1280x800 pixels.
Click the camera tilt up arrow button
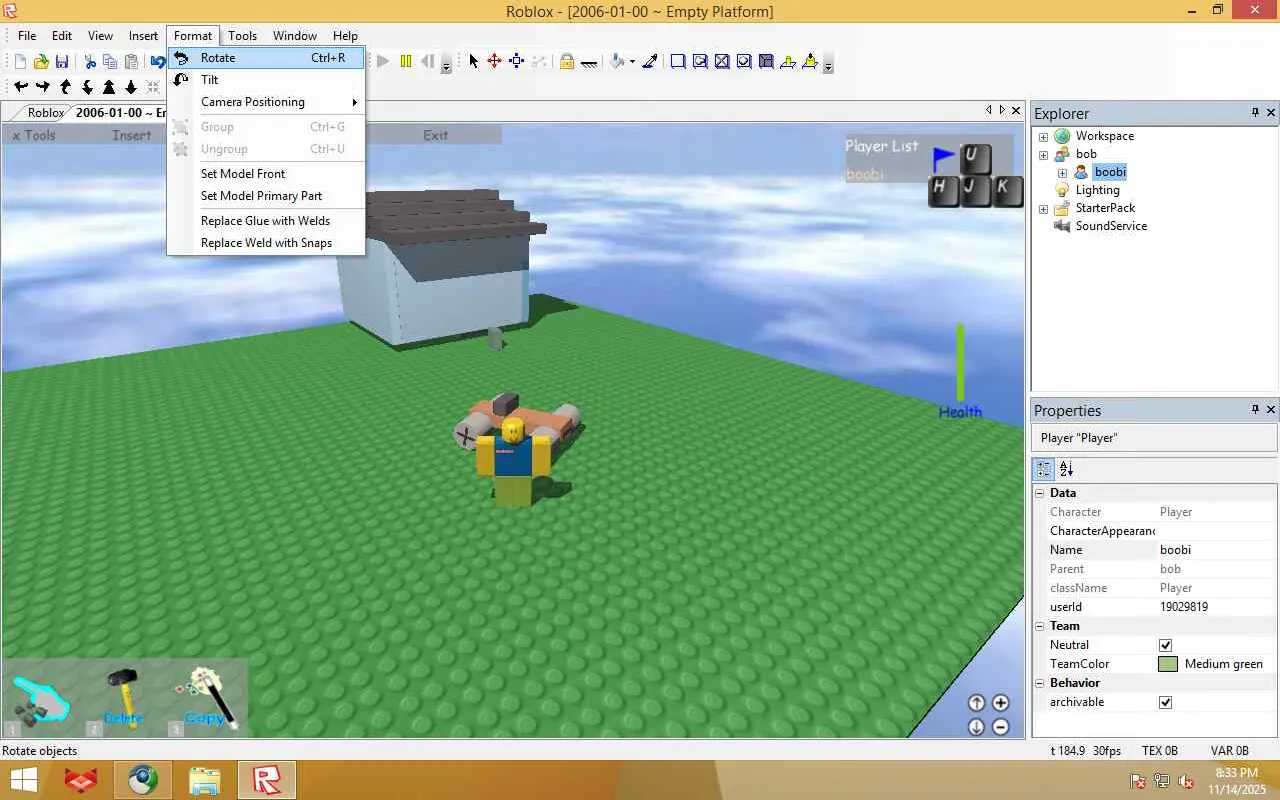pos(976,703)
